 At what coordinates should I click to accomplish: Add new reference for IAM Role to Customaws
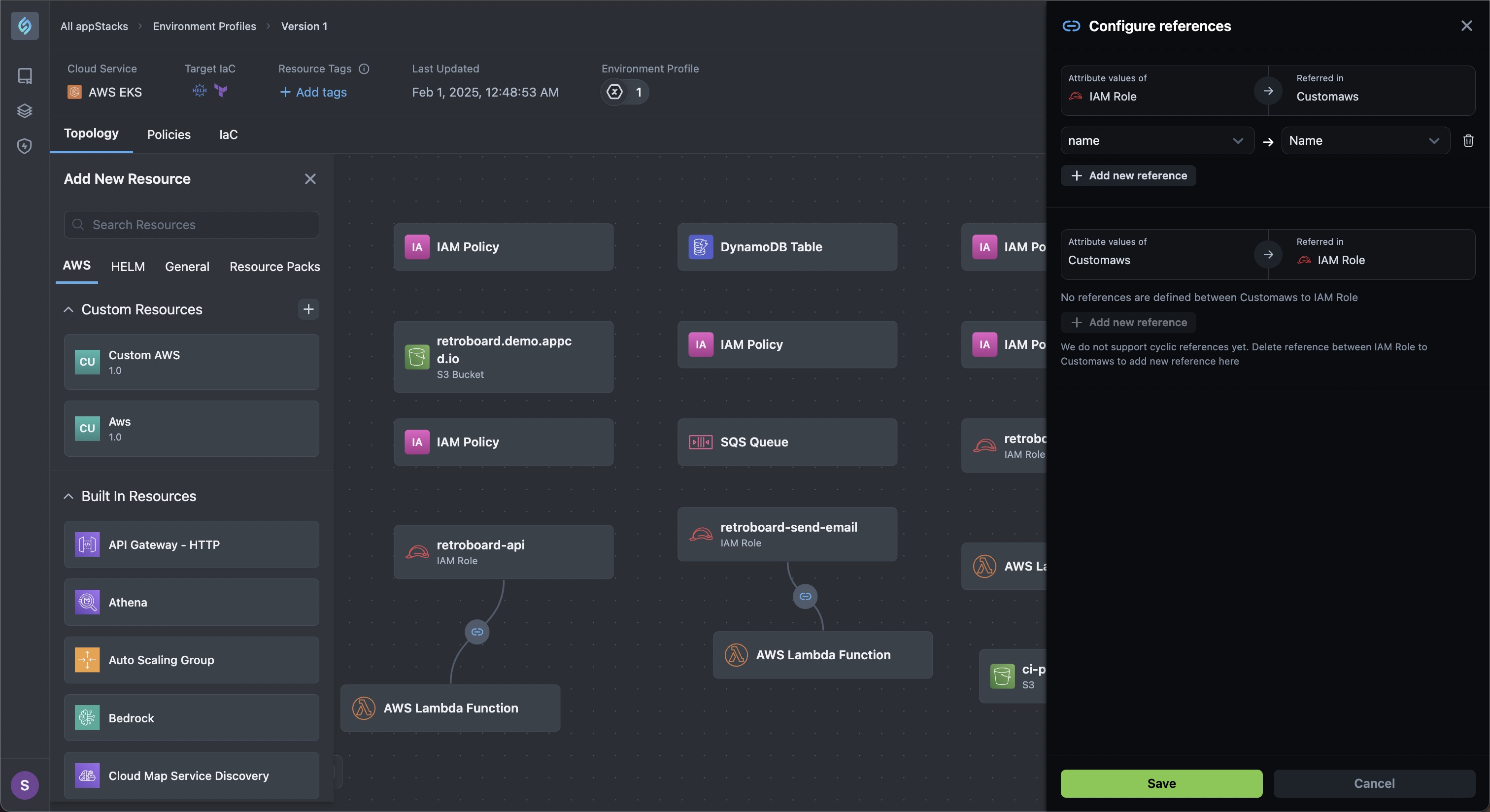tap(1128, 176)
